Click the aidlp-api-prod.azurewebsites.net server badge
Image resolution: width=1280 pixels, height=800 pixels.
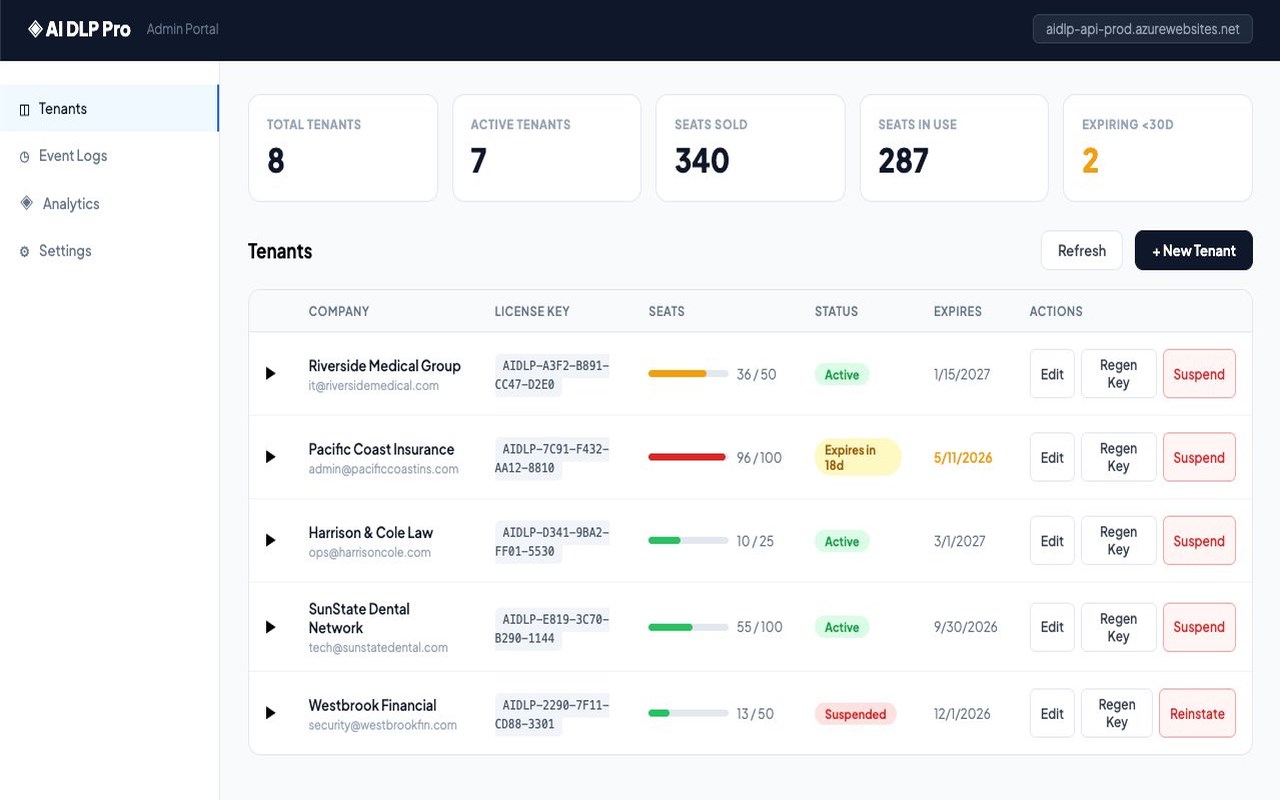(1142, 29)
